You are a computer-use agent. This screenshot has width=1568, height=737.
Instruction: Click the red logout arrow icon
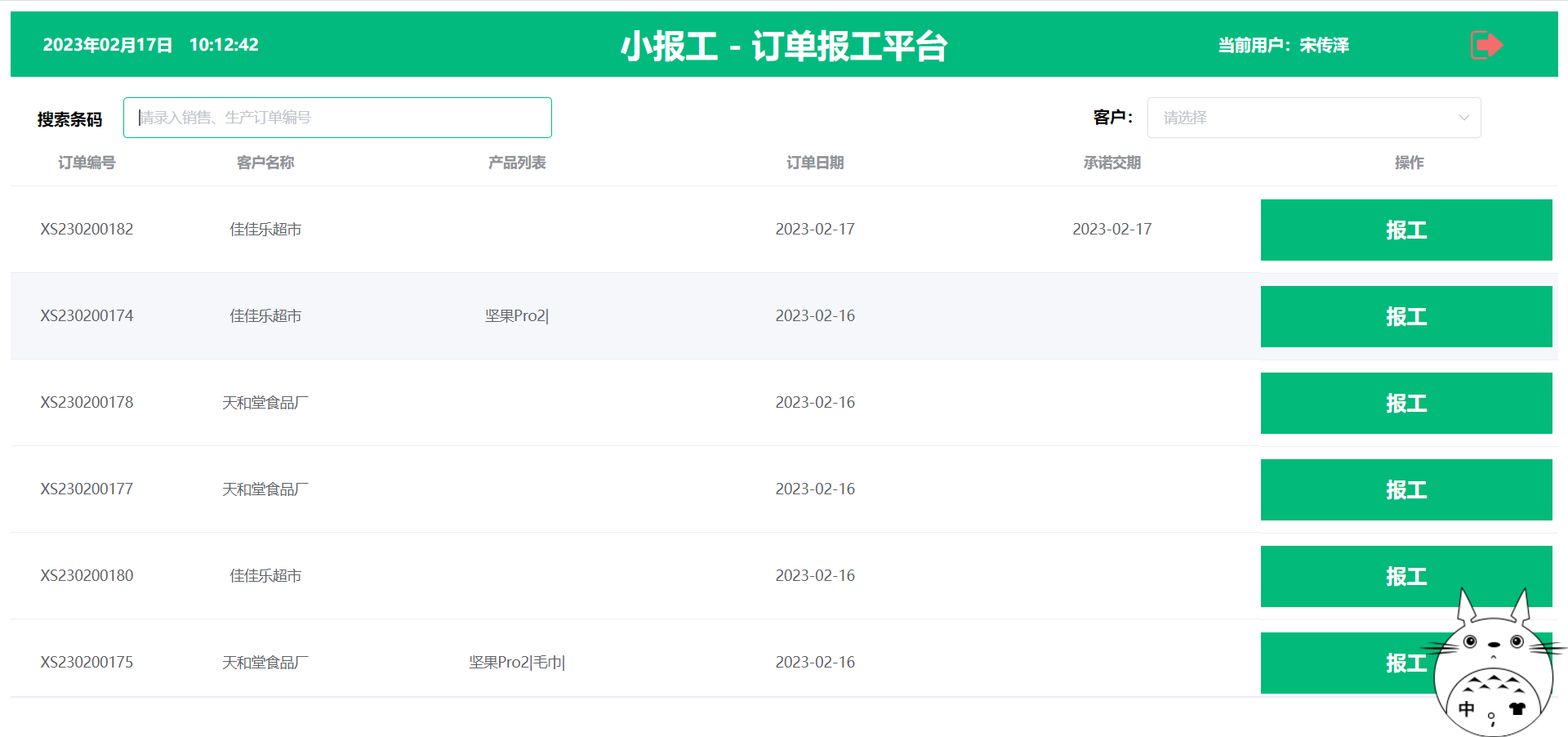click(1486, 45)
